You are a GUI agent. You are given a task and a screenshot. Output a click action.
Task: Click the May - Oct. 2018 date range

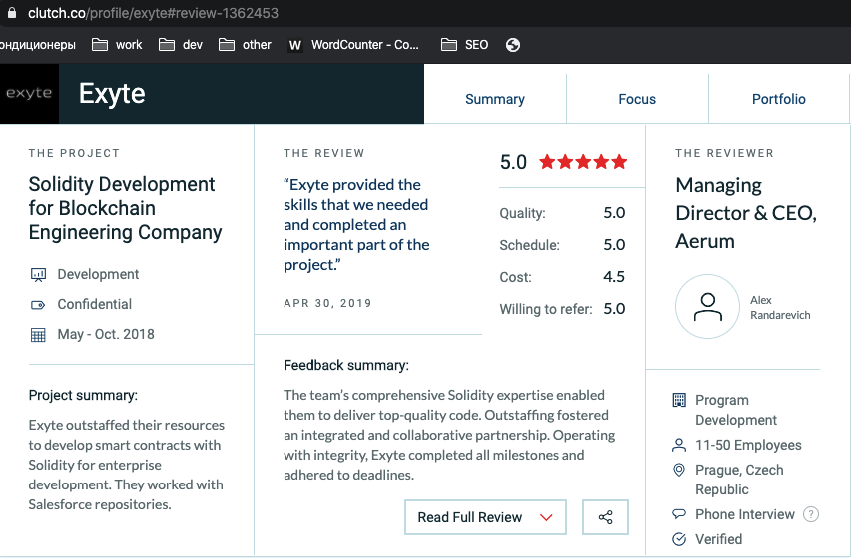[106, 334]
